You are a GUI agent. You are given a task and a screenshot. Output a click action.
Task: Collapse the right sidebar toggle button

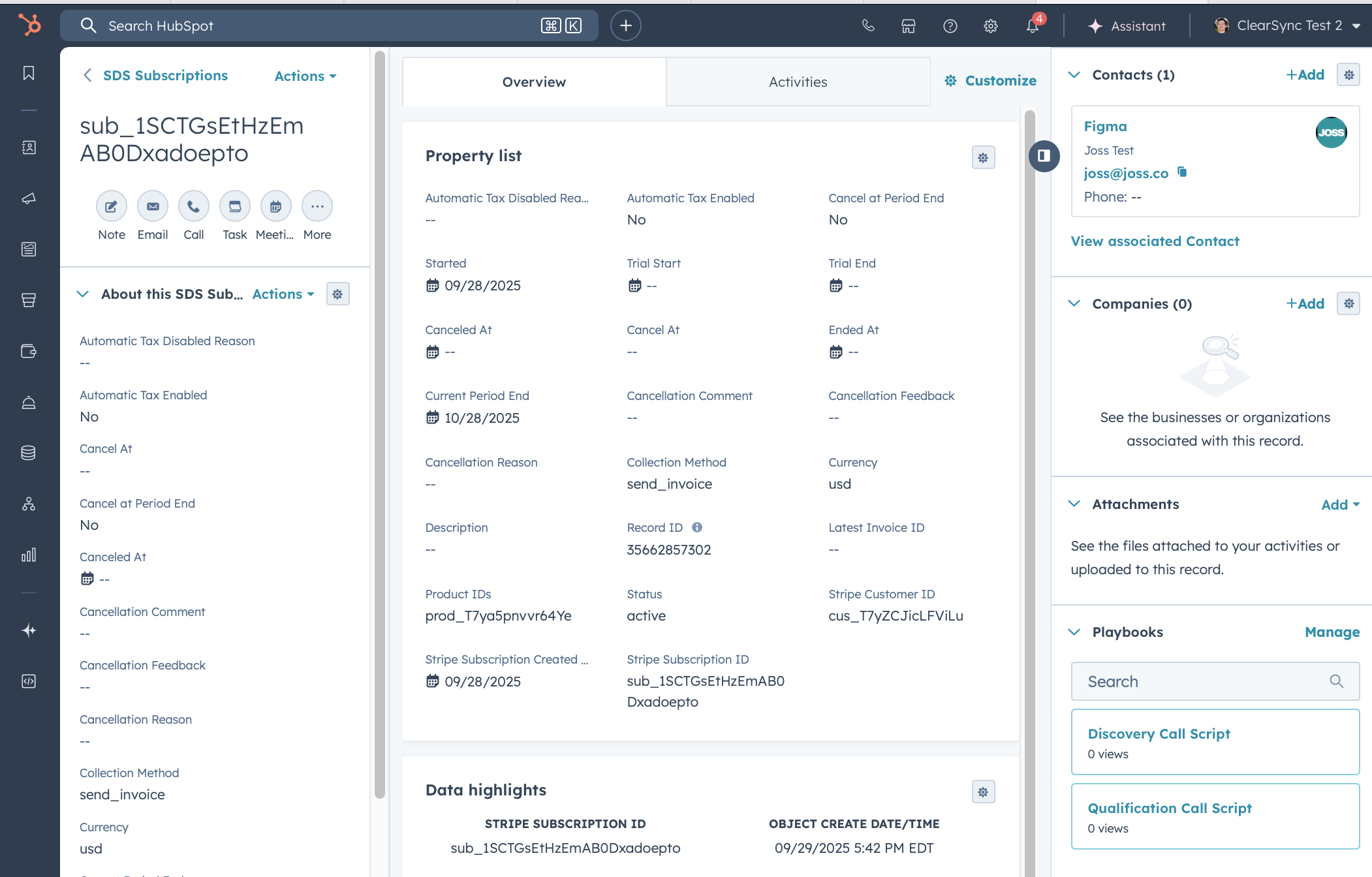point(1044,156)
